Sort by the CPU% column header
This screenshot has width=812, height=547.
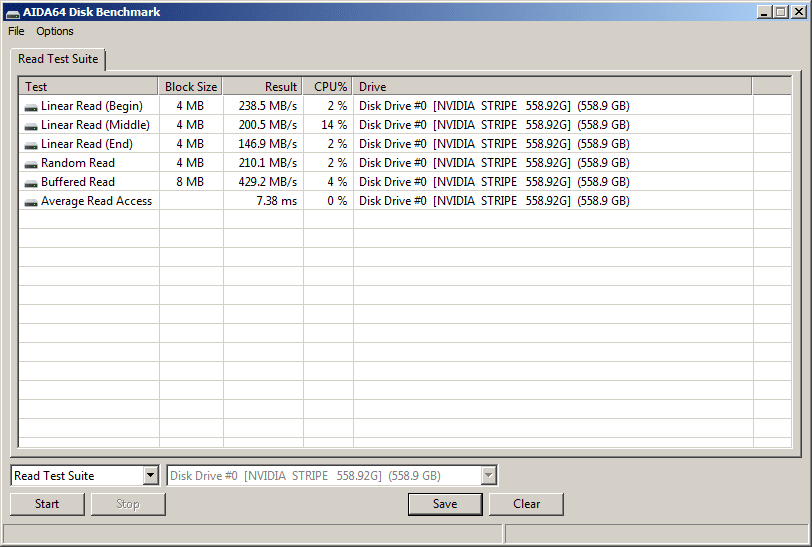pyautogui.click(x=328, y=87)
